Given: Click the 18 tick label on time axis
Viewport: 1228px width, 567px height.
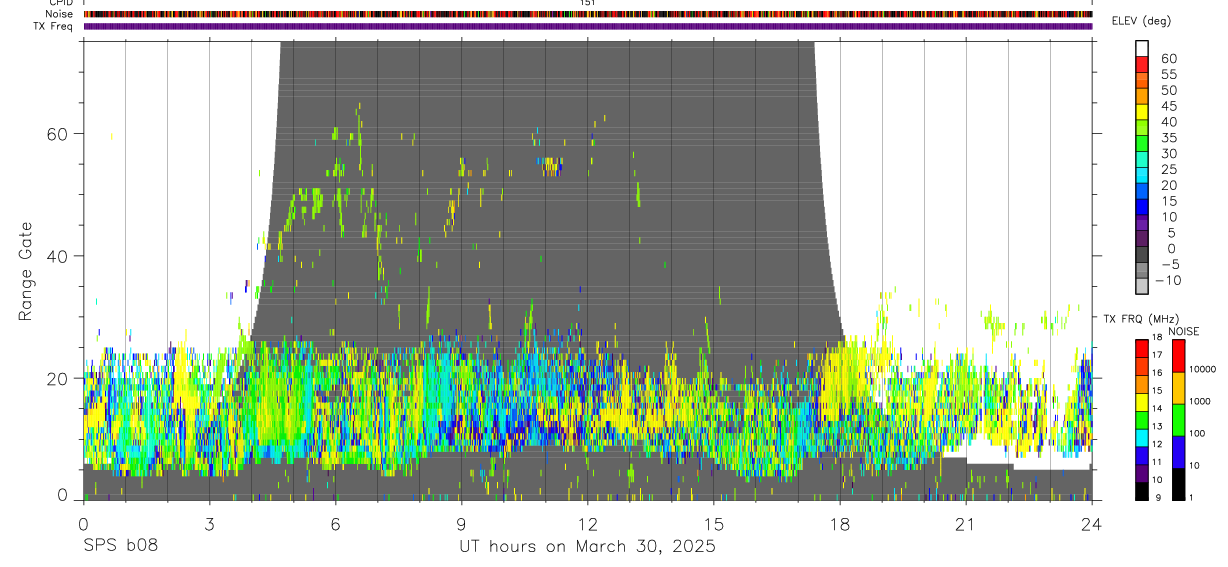Looking at the screenshot, I should 839,524.
